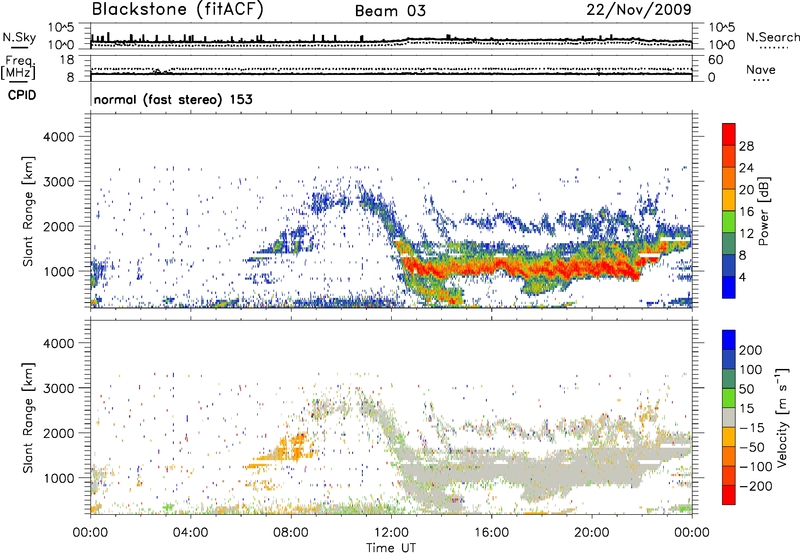Click the -50 label on Velocity colorbar
This screenshot has height=554, width=800.
(752, 447)
